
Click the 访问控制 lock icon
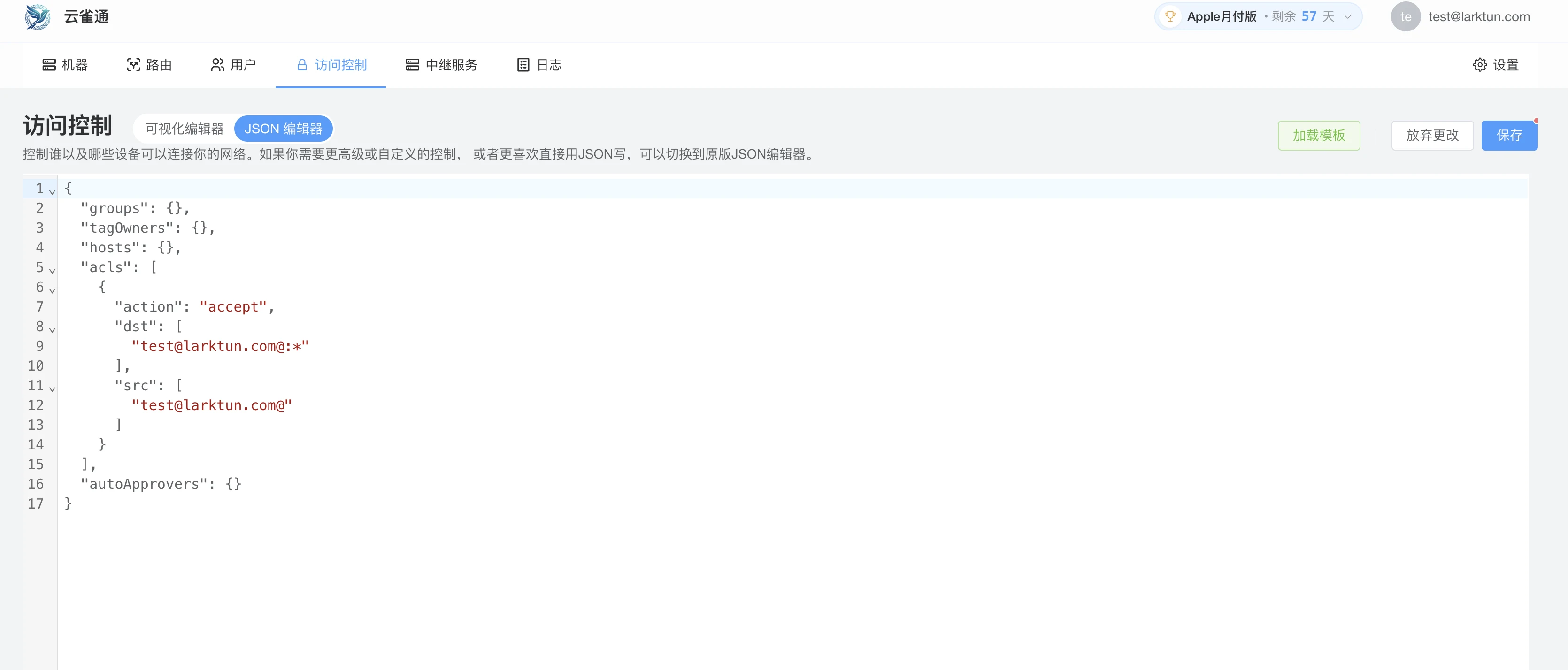pyautogui.click(x=302, y=65)
